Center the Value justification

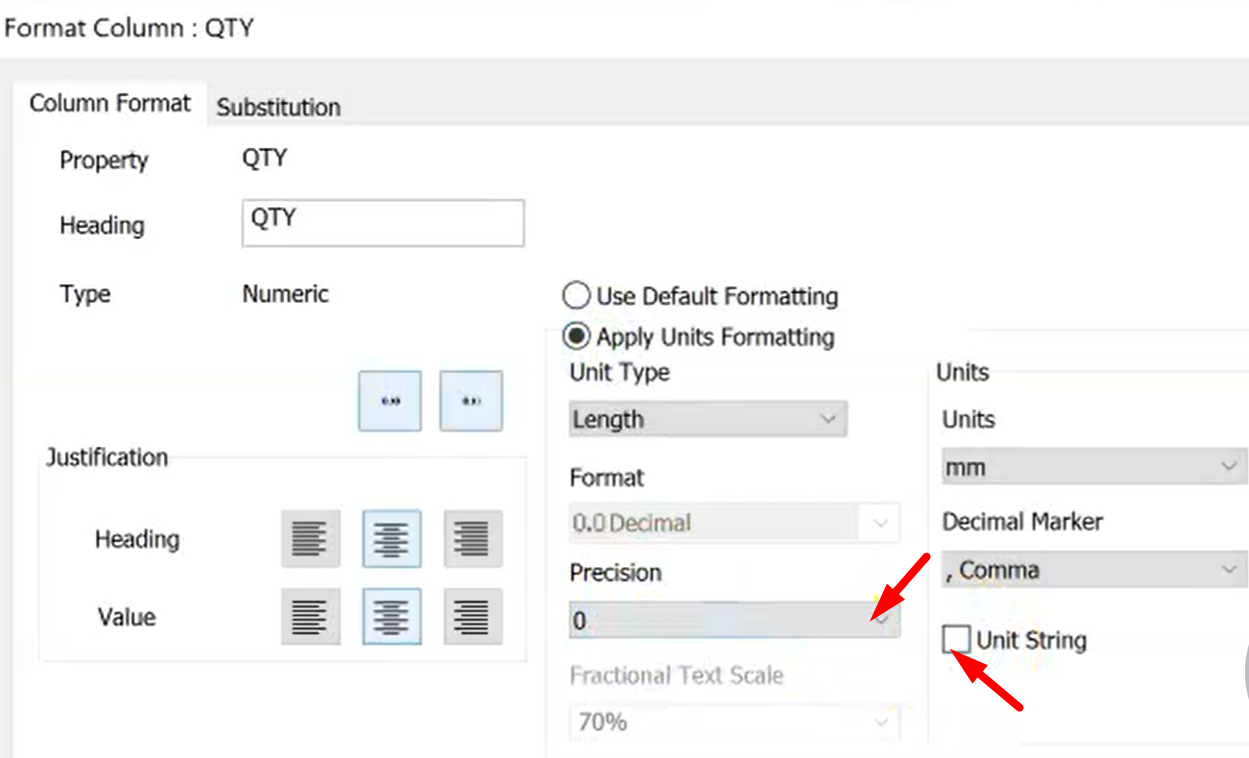391,617
